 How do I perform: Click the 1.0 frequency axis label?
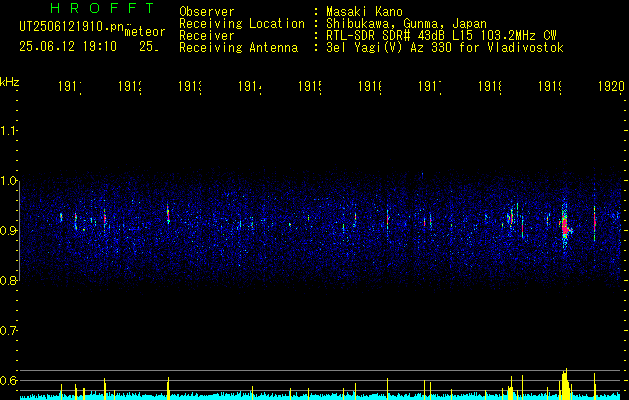[x=9, y=181]
